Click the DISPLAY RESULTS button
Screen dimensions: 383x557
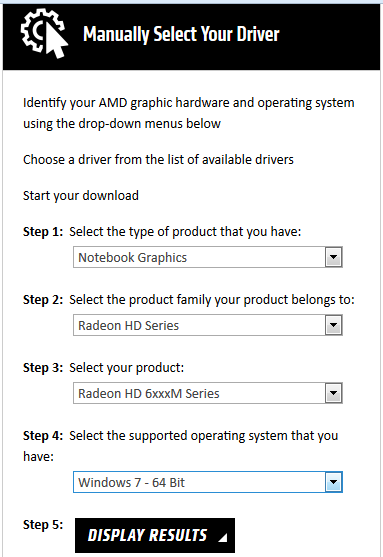155,535
